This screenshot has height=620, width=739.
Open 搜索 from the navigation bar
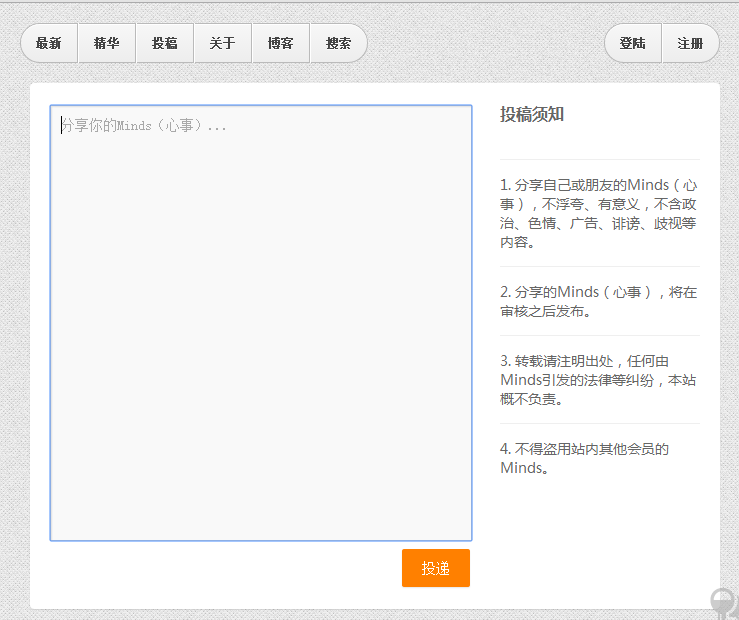[x=338, y=43]
